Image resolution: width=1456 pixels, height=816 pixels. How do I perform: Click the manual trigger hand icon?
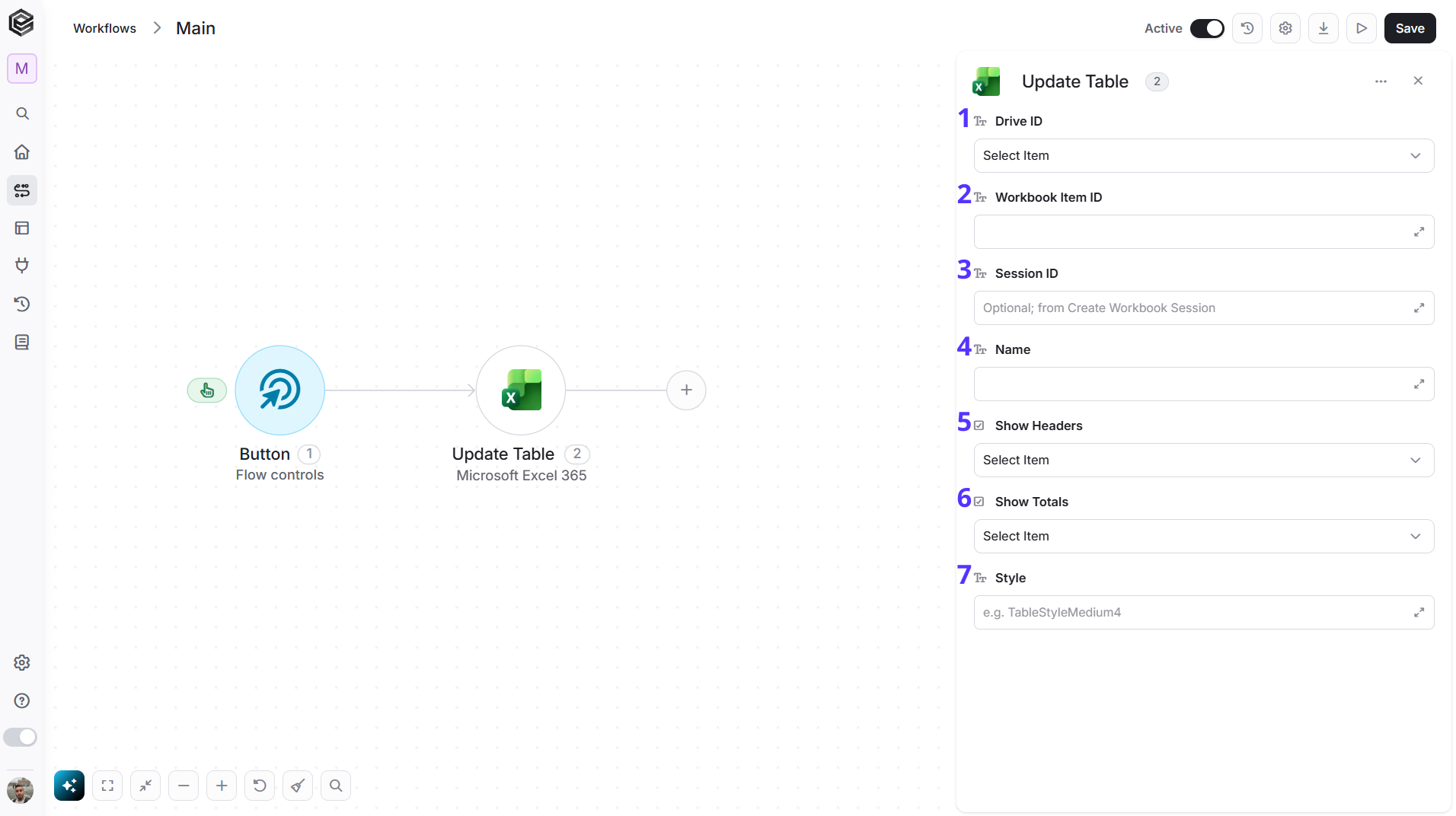tap(207, 390)
